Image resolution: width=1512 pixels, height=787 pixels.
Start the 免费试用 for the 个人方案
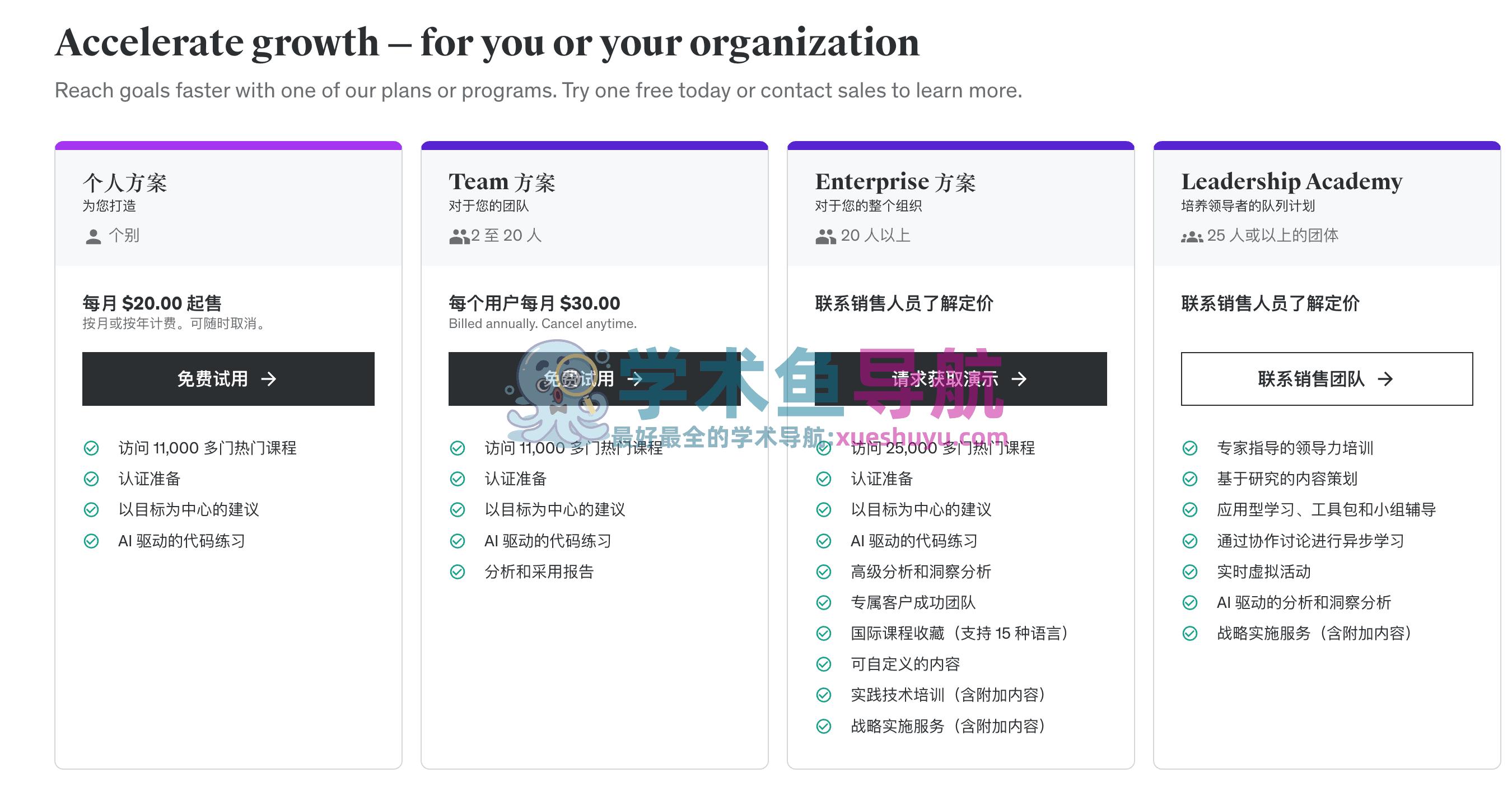click(228, 379)
